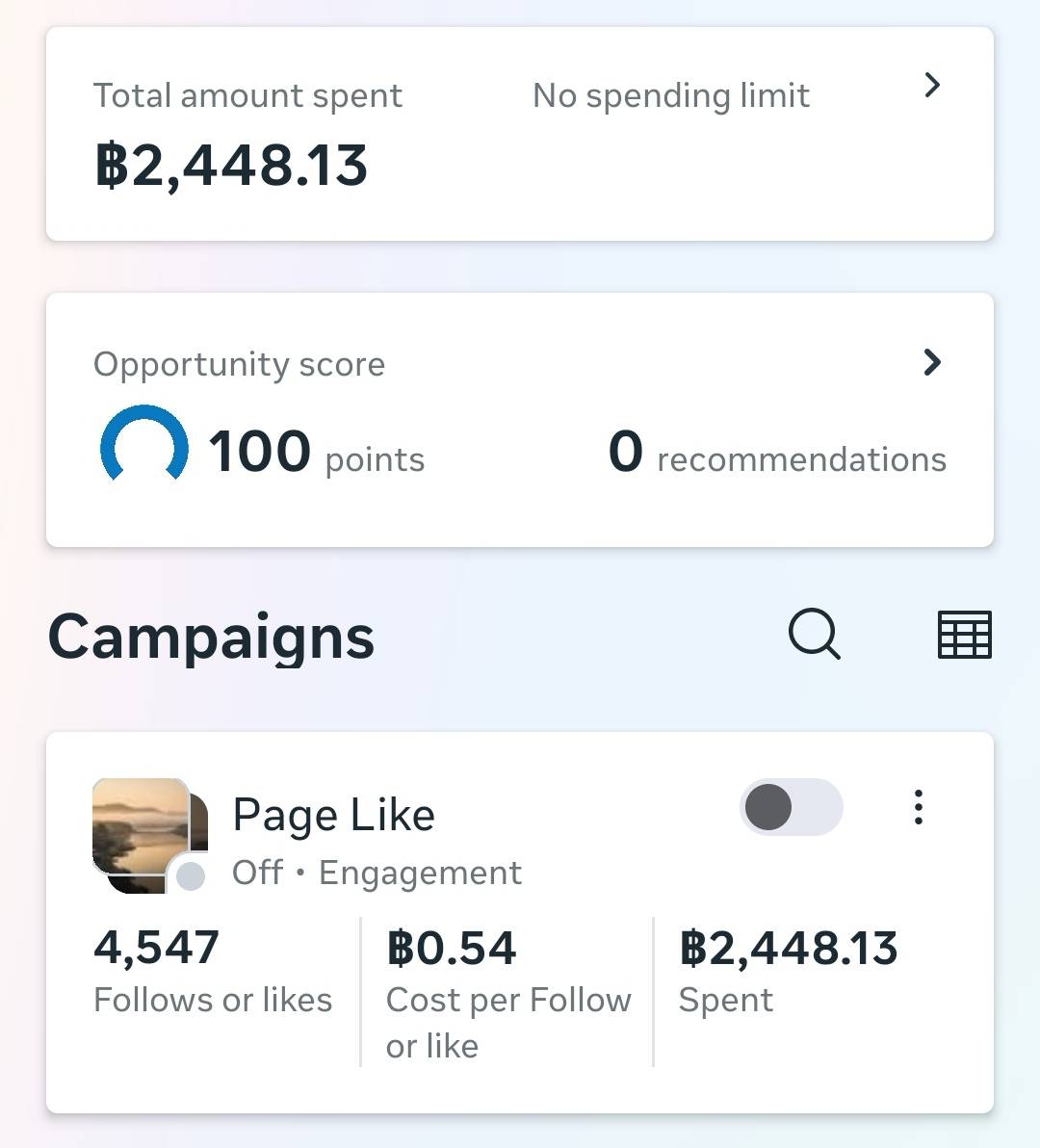Click the gray status dot on campaign thumbnail
This screenshot has width=1040, height=1148.
(191, 876)
